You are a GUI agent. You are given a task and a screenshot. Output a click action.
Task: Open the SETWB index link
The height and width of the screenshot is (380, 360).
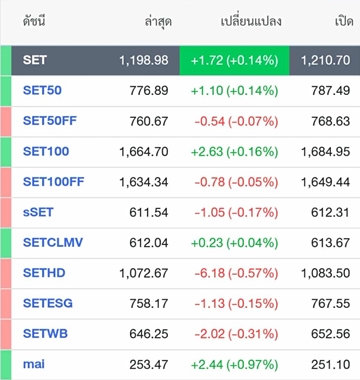45,333
